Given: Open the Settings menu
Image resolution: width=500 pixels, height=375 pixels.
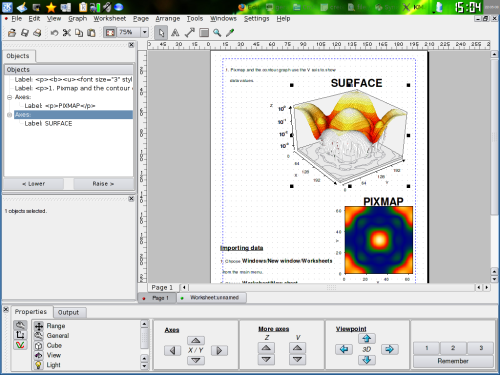Looking at the screenshot, I should click(x=256, y=19).
